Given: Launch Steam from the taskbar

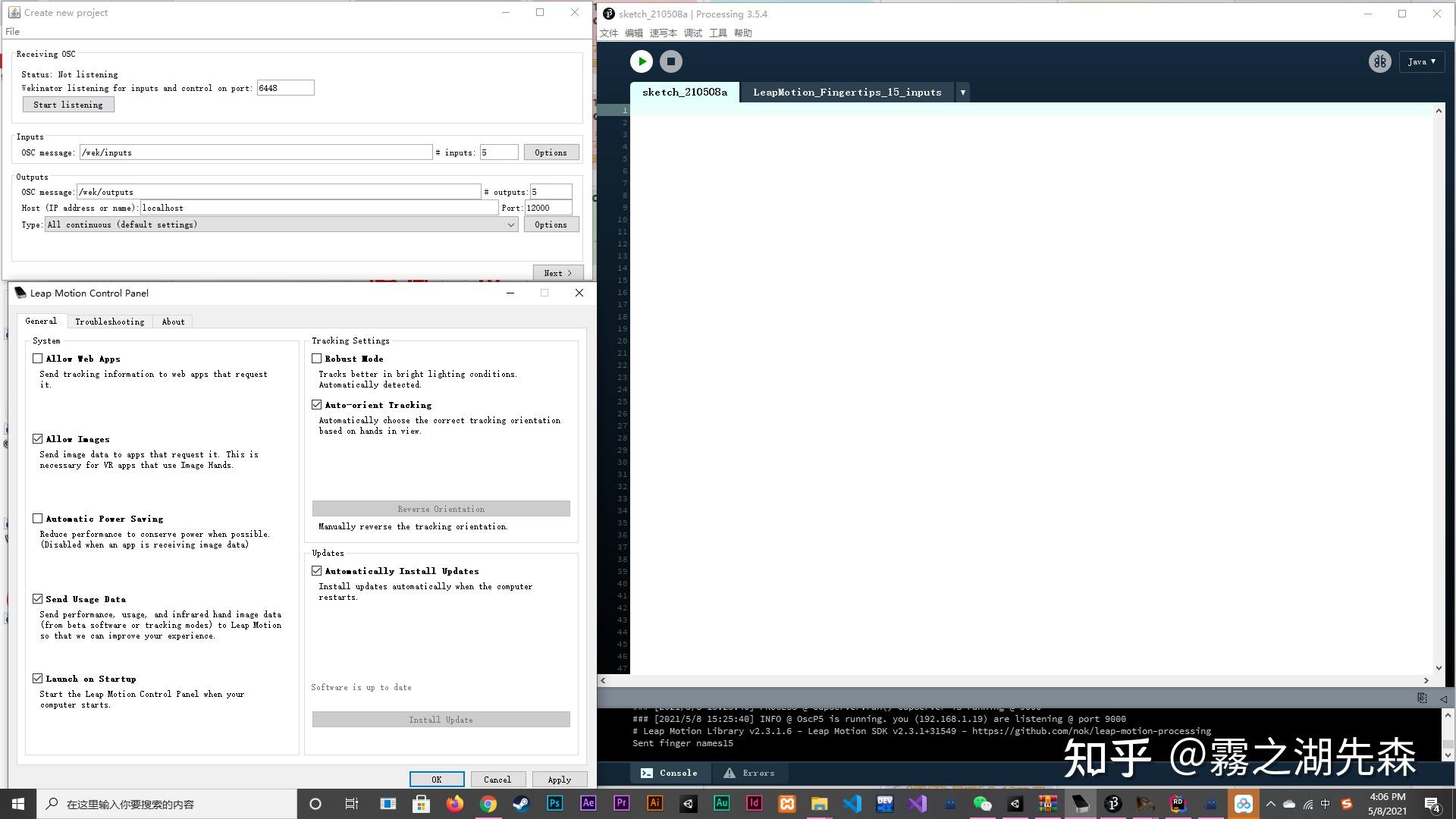Looking at the screenshot, I should (521, 803).
